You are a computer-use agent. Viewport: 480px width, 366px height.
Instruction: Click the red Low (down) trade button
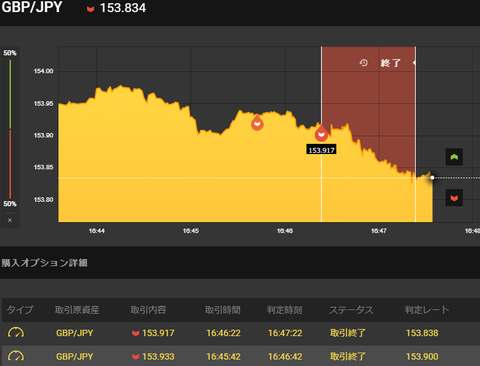click(x=454, y=198)
